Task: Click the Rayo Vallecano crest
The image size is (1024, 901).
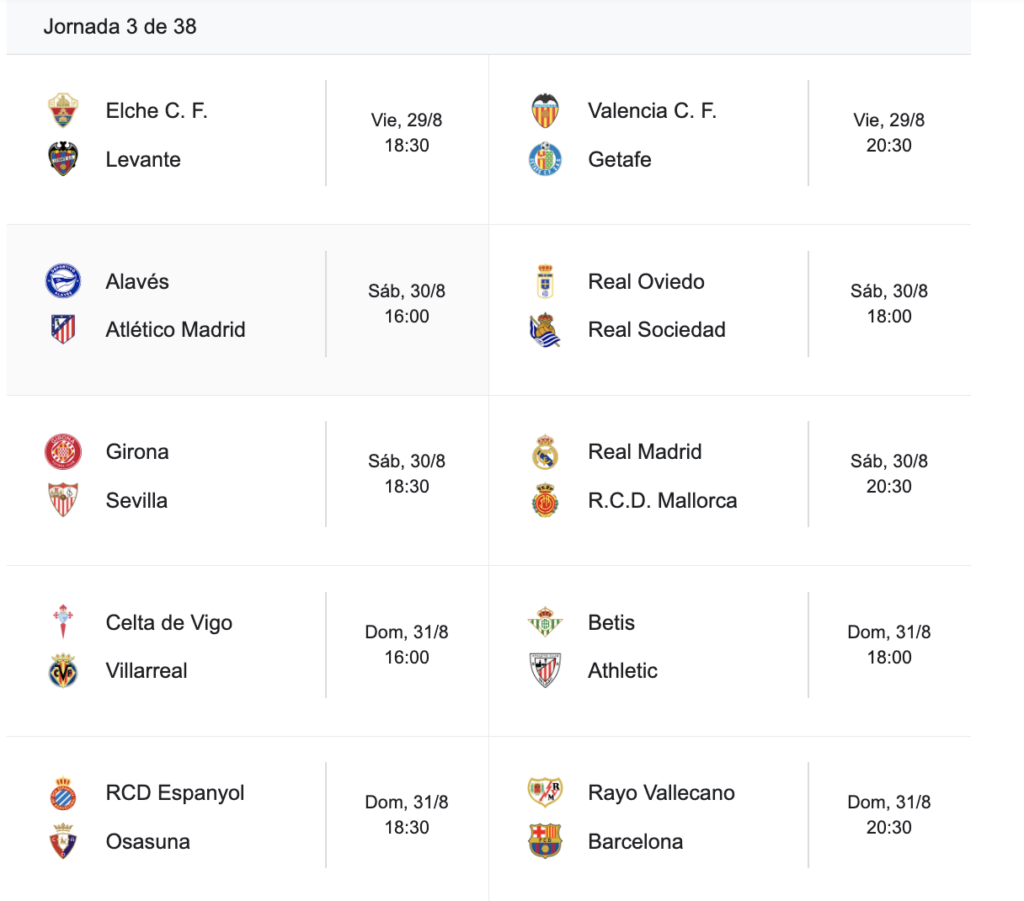Action: [x=545, y=792]
